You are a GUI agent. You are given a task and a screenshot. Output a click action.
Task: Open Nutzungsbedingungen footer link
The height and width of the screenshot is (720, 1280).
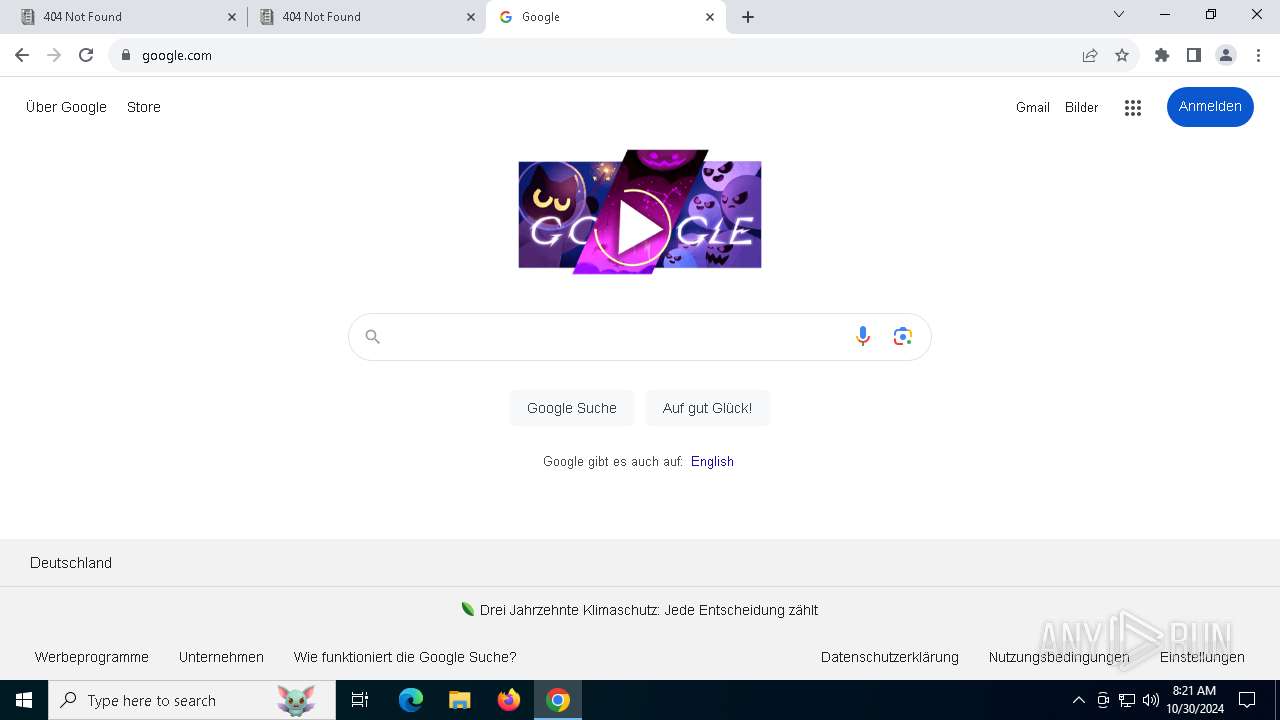pos(1059,657)
